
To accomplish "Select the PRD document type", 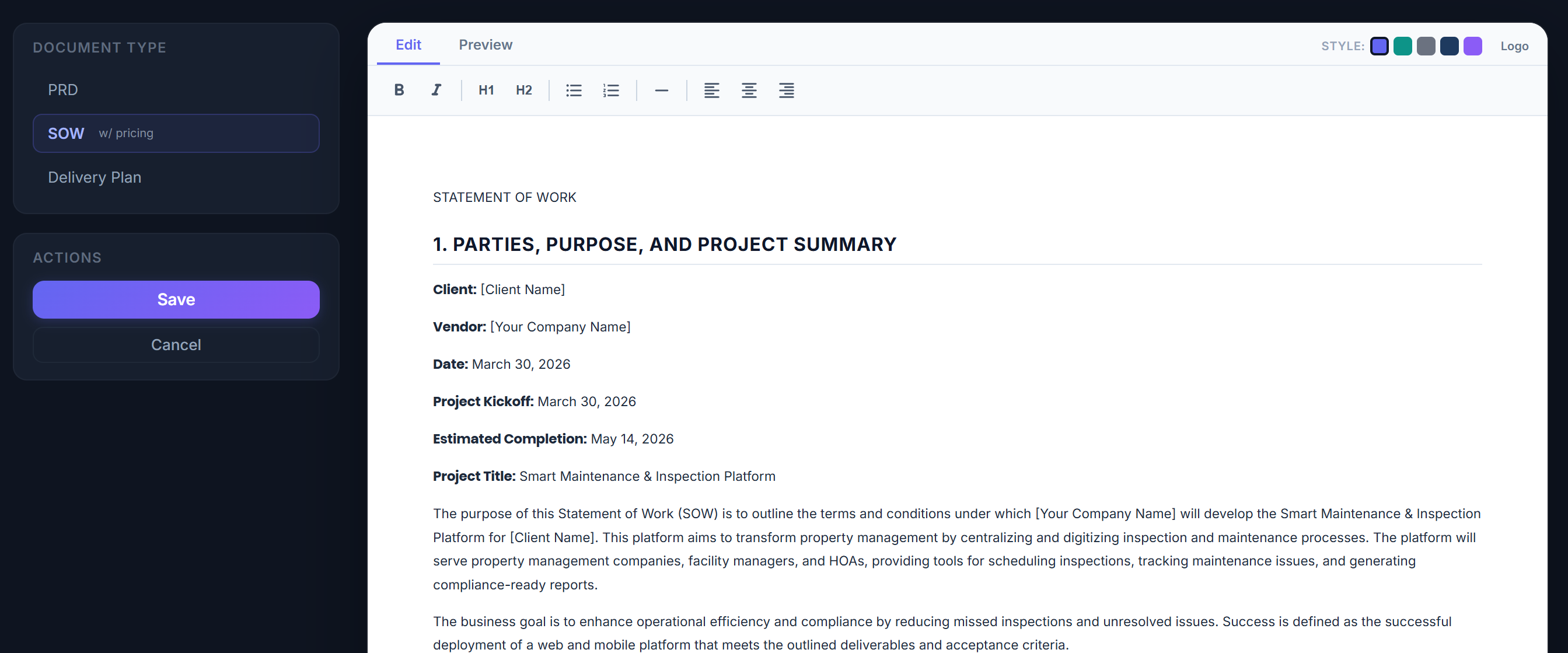I will [x=62, y=89].
